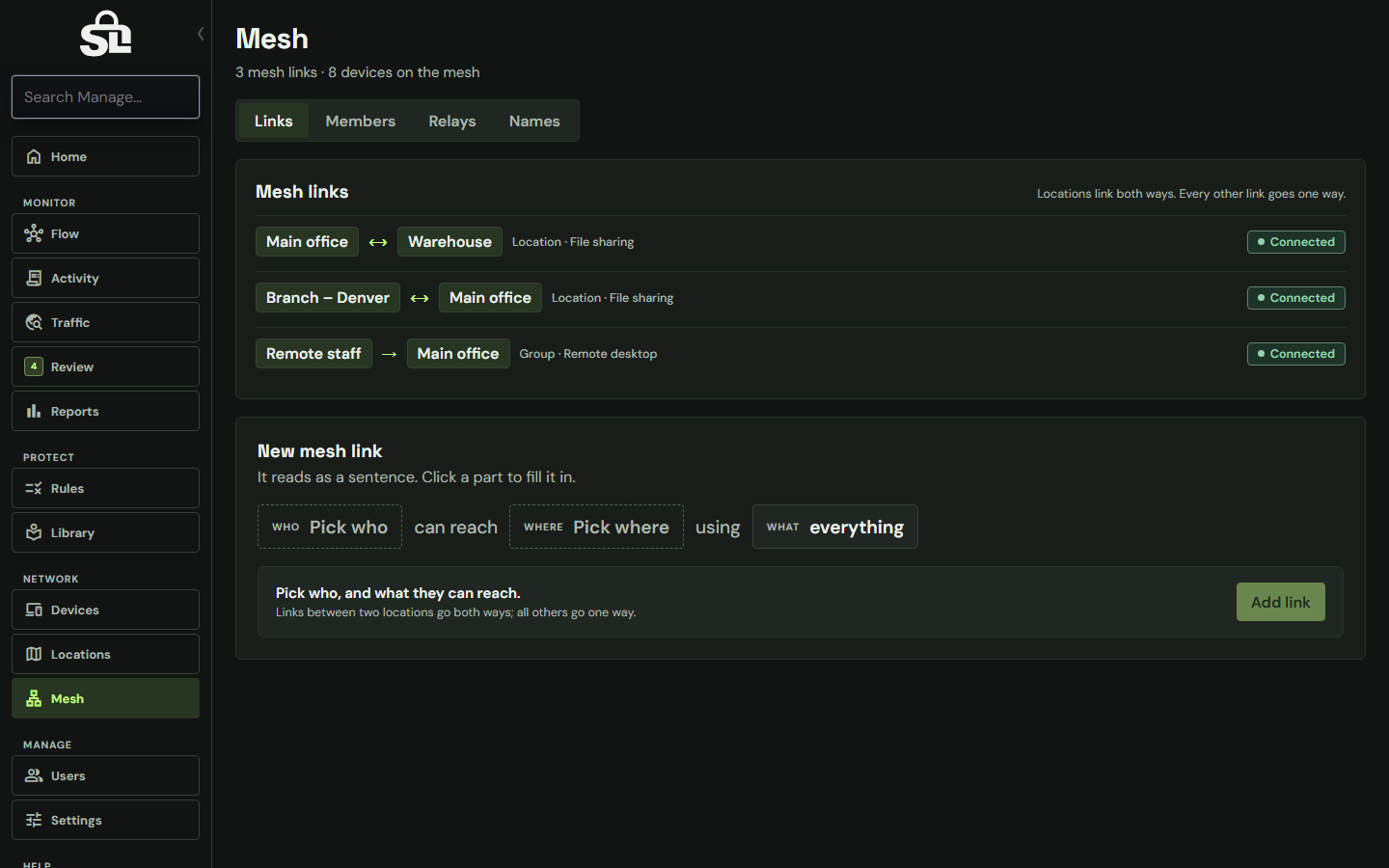Viewport: 1389px width, 868px height.
Task: Open Activity via its log icon
Action: pyautogui.click(x=34, y=278)
